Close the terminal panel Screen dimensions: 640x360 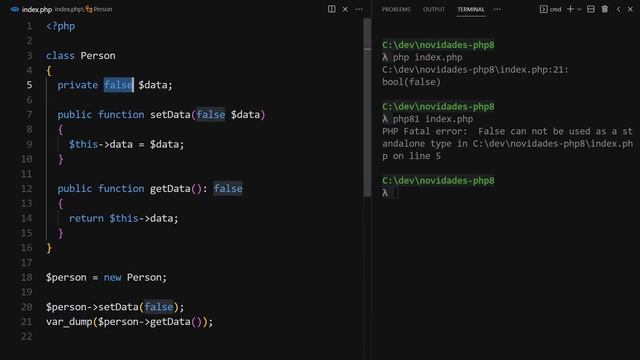pyautogui.click(x=630, y=9)
